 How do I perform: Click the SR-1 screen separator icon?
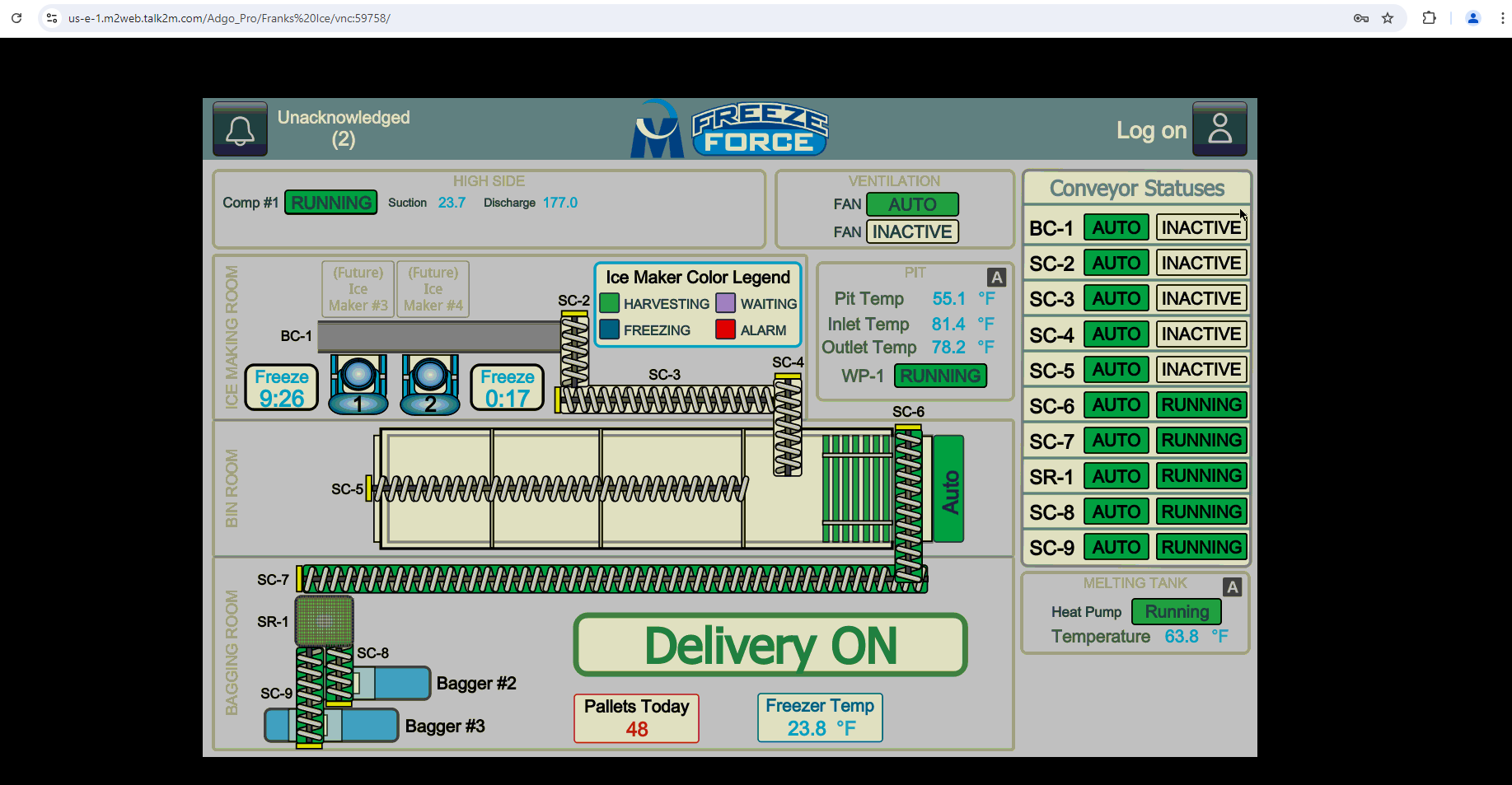[325, 621]
